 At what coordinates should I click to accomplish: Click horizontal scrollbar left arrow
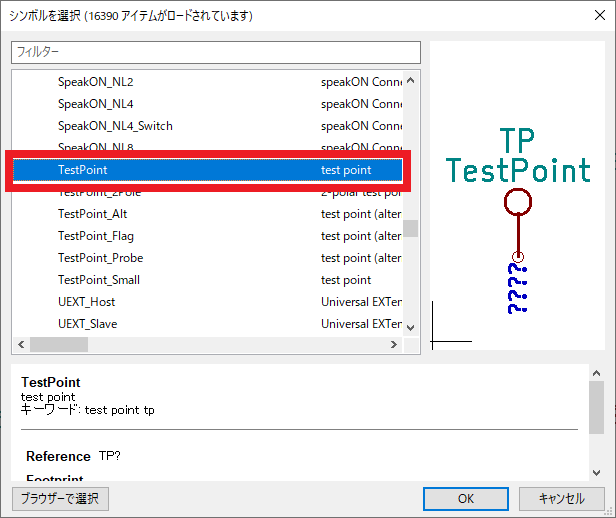pyautogui.click(x=20, y=344)
